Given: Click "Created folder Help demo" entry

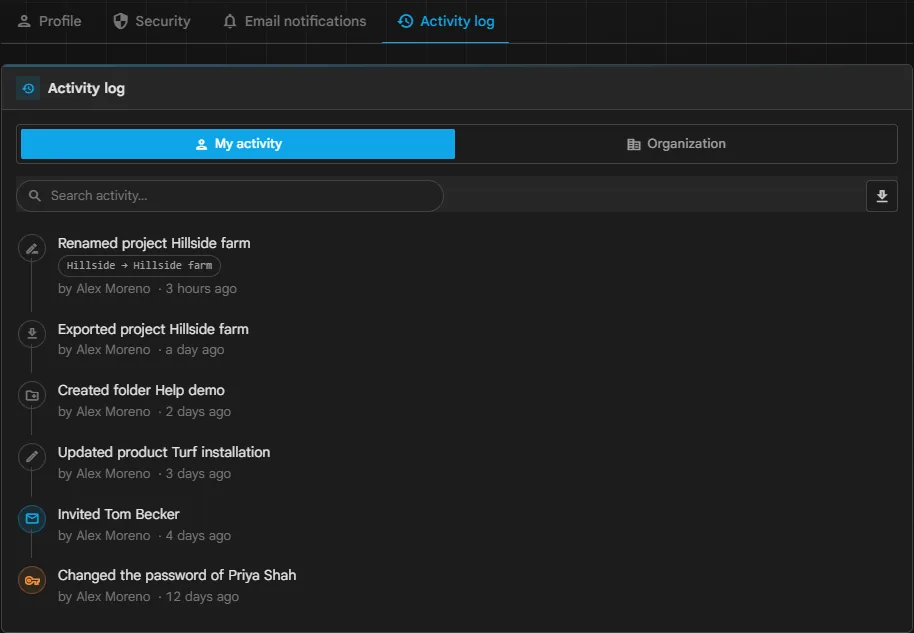Looking at the screenshot, I should [141, 391].
